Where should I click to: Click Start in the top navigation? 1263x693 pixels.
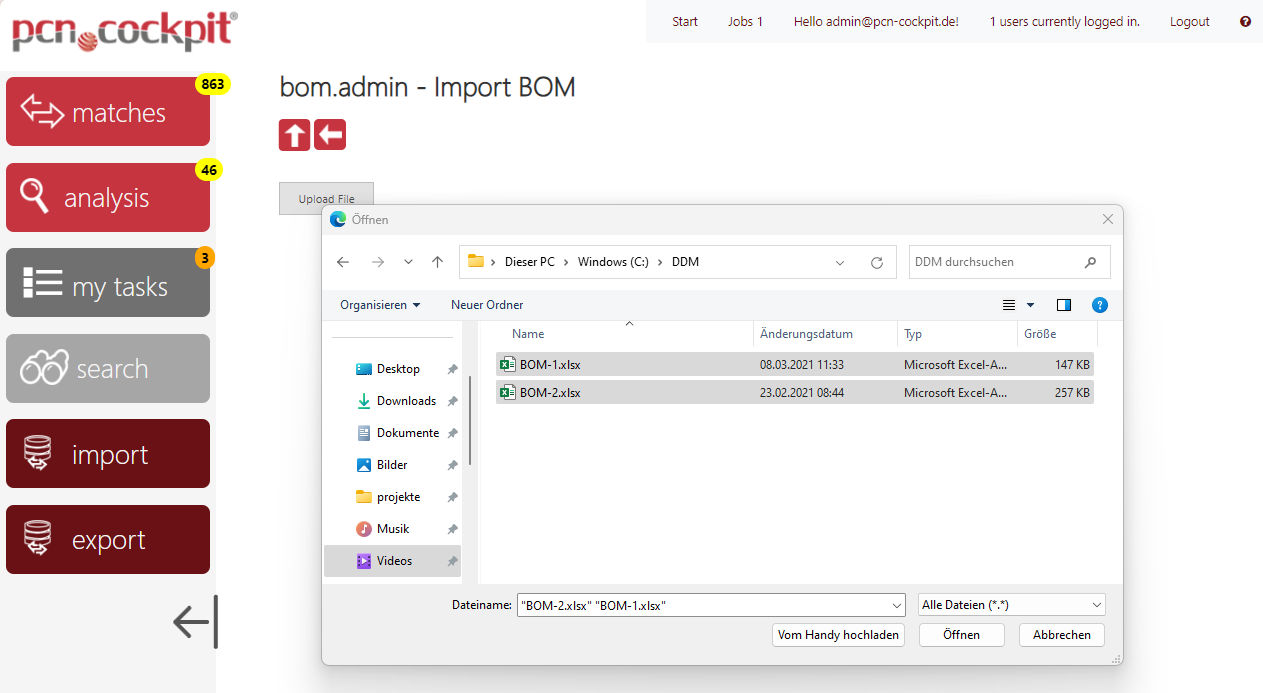click(684, 21)
